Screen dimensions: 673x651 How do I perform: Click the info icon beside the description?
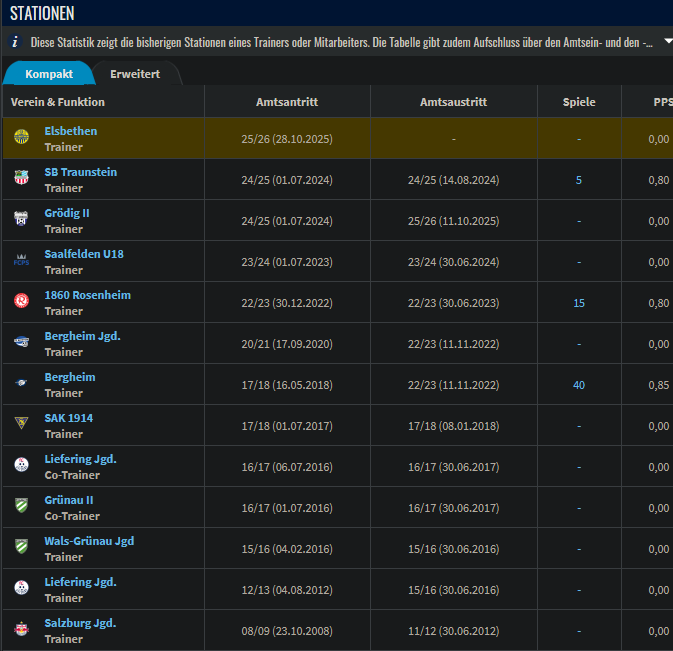point(15,43)
